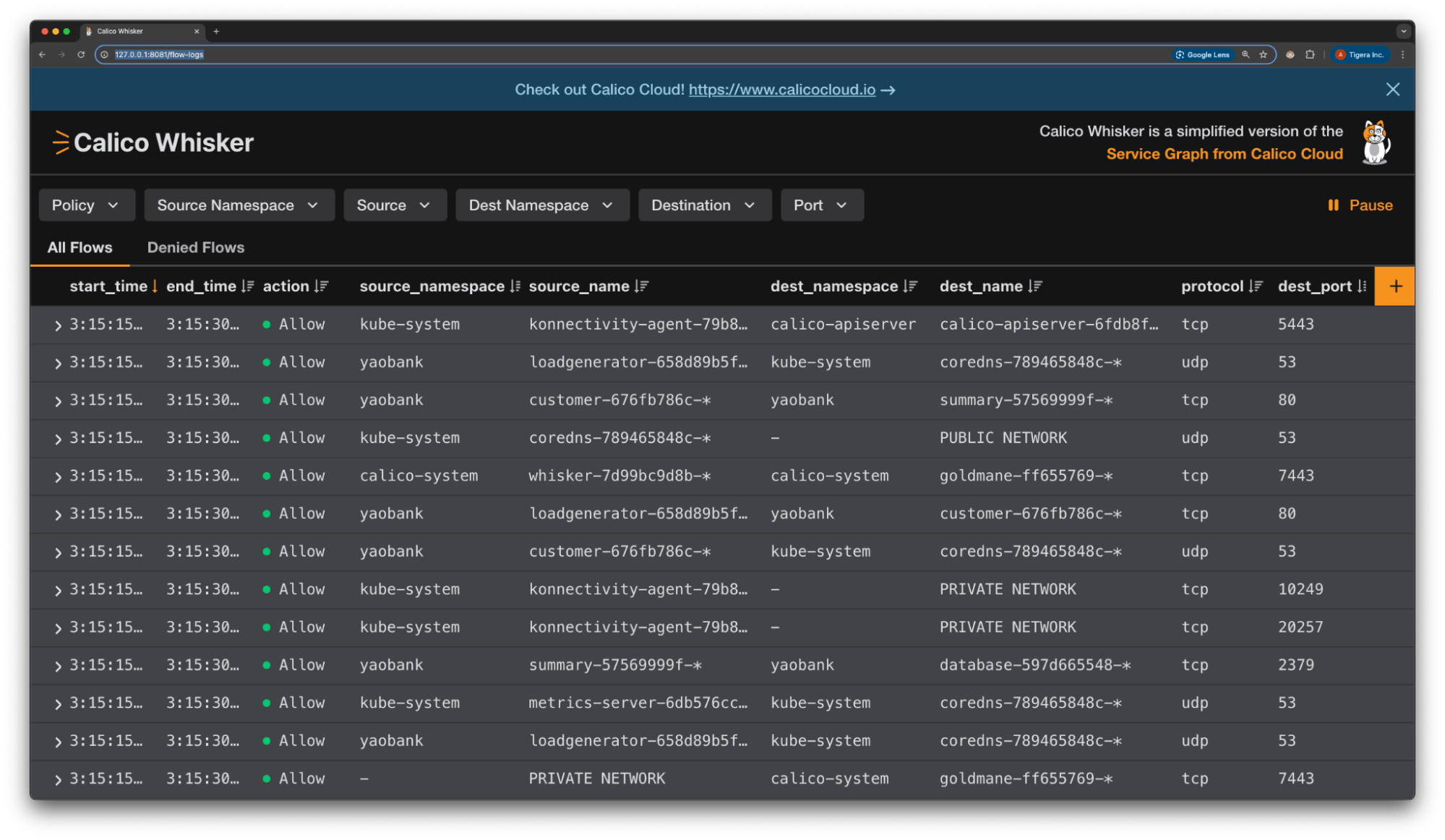
Task: Expand the summary to database flow row
Action: (x=58, y=666)
